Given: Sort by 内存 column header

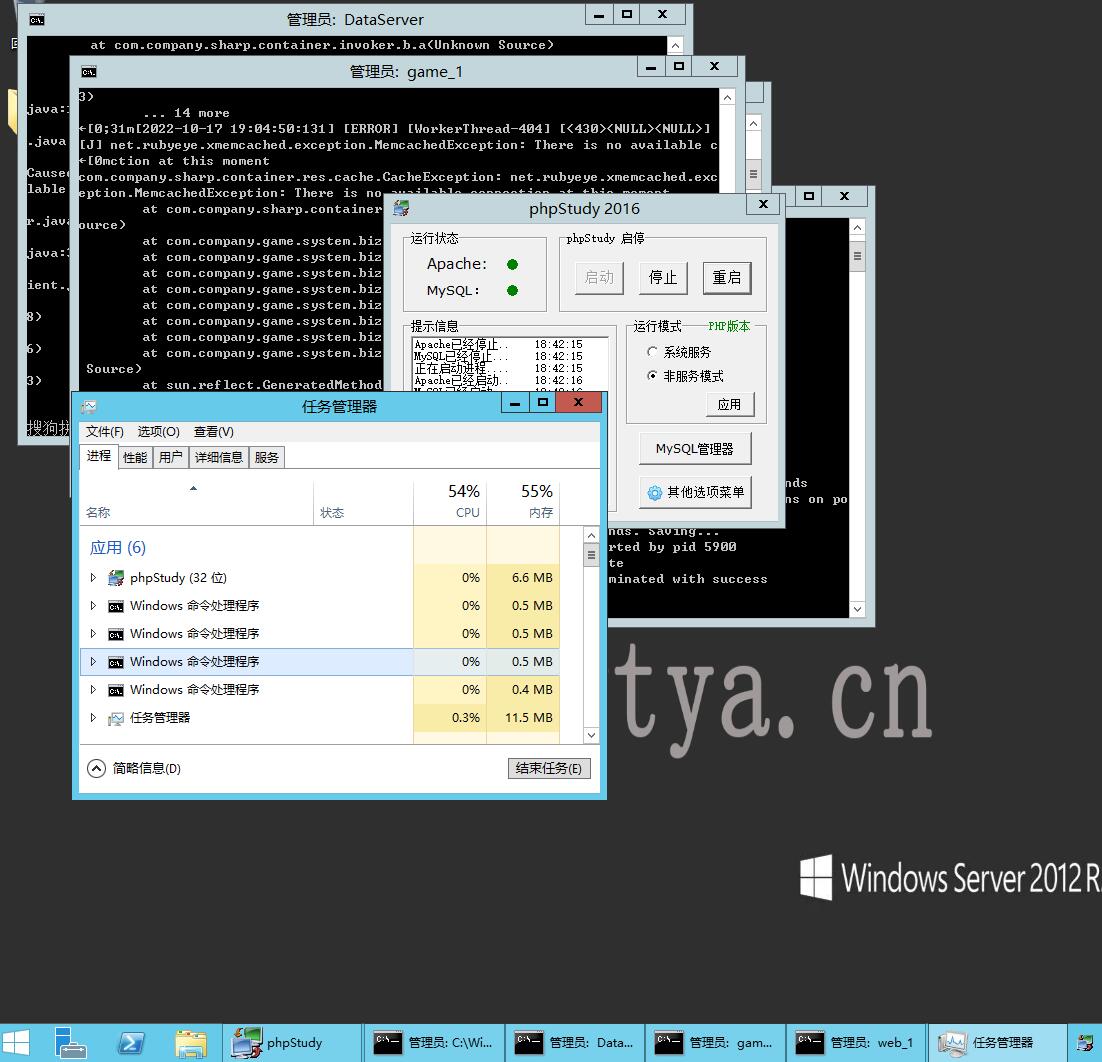Looking at the screenshot, I should [x=523, y=501].
